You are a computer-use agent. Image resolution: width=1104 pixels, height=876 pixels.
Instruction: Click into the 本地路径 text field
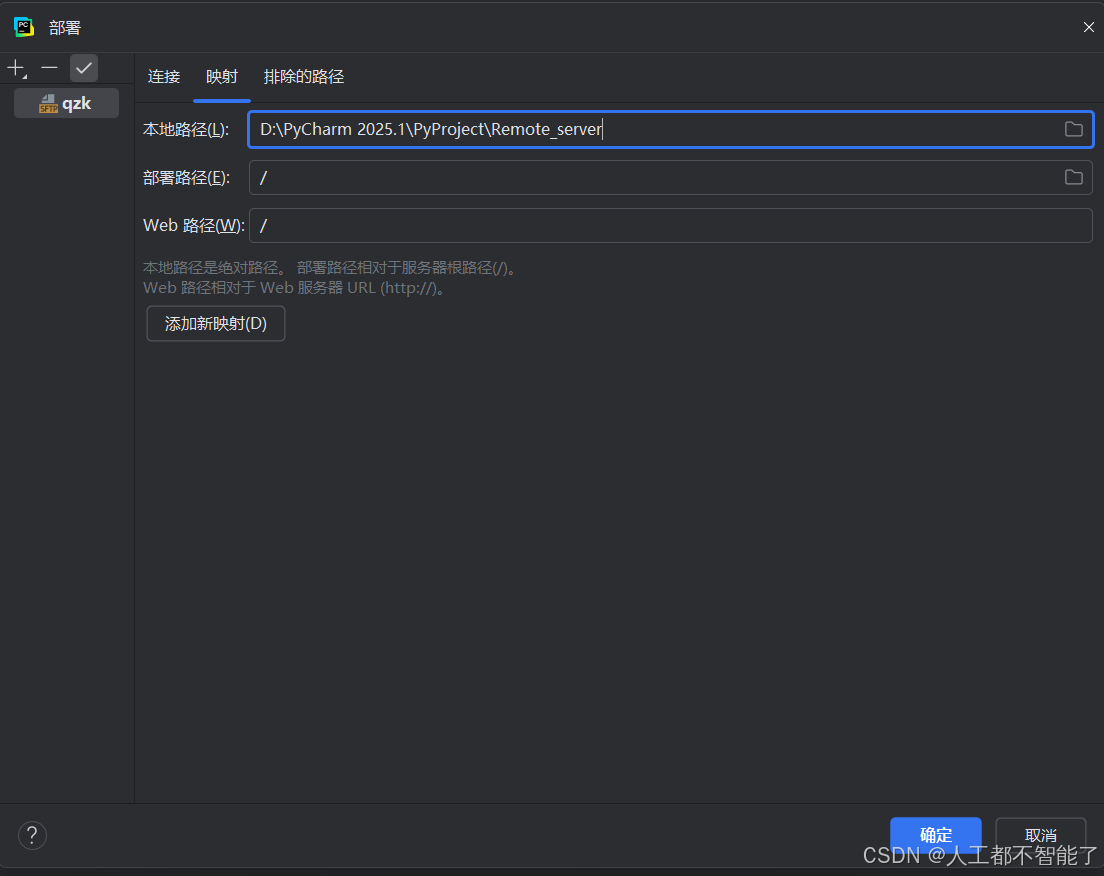tap(650, 129)
